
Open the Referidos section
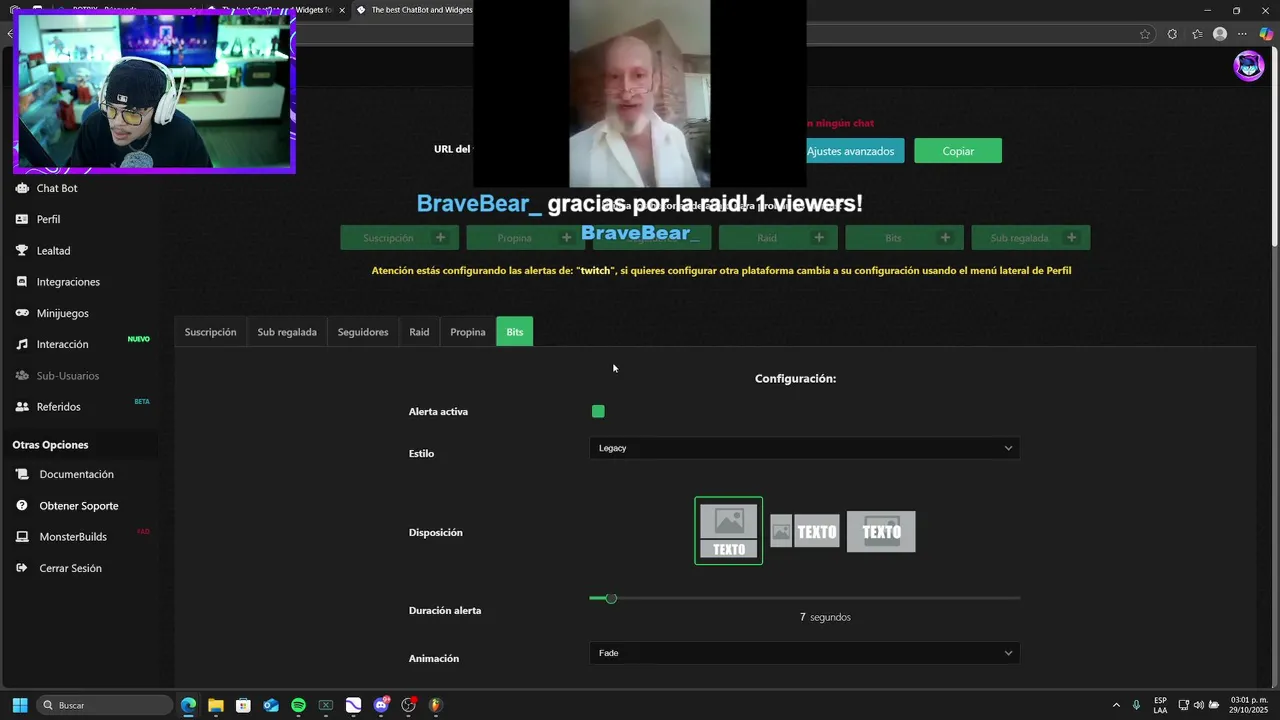point(58,407)
